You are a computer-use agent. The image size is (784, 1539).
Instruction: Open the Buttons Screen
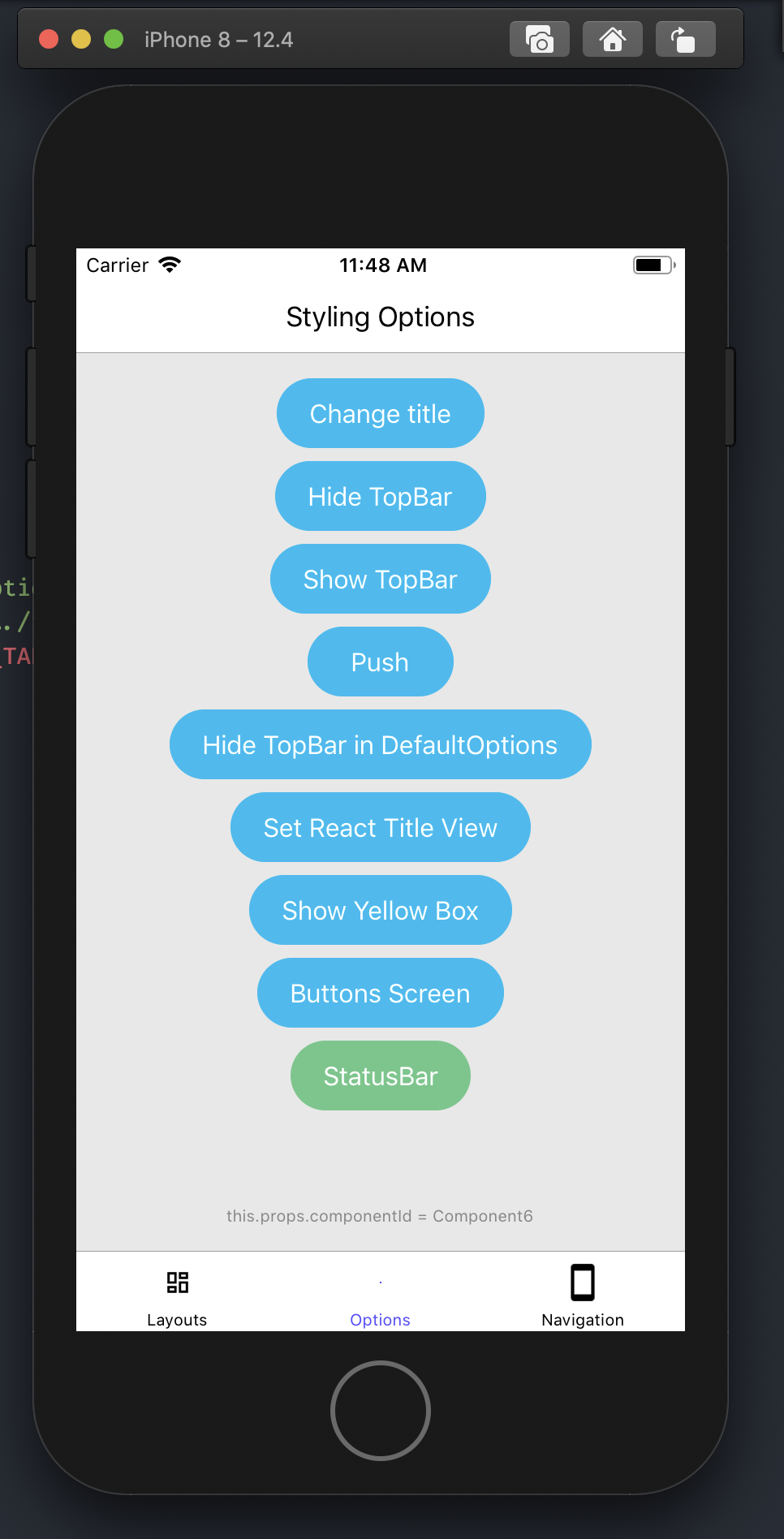pos(380,993)
